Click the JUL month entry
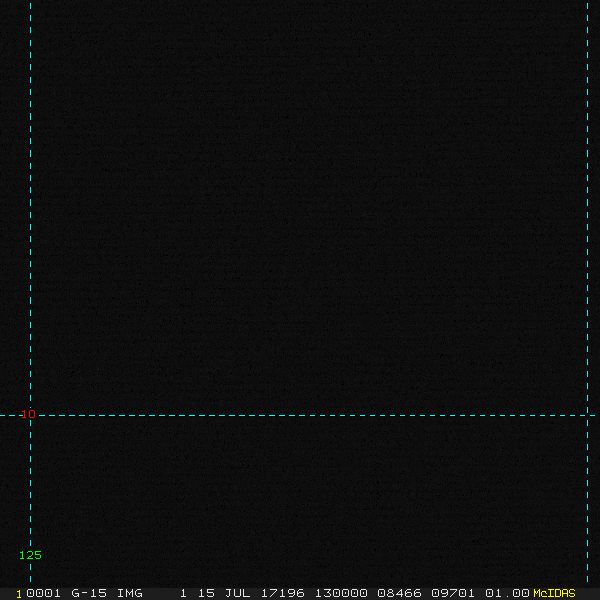 coord(237,593)
